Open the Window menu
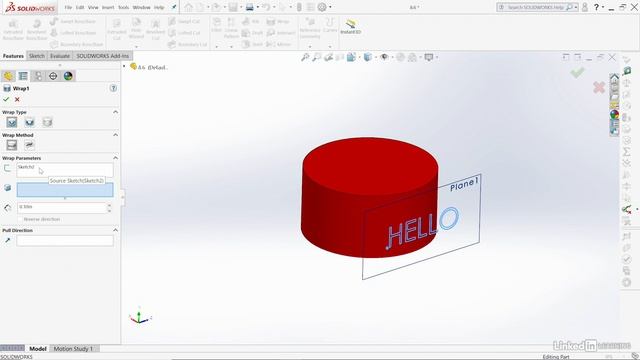This screenshot has height=360, width=640. 142,7
